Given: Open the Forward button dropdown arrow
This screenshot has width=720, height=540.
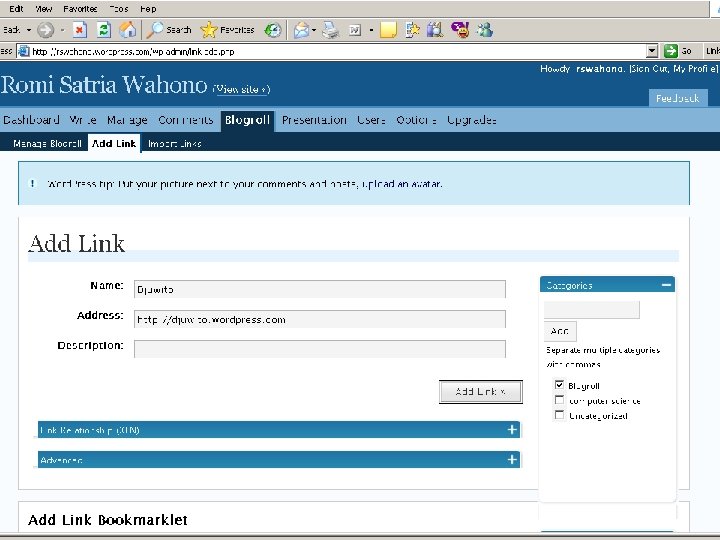Looking at the screenshot, I should click(62, 30).
